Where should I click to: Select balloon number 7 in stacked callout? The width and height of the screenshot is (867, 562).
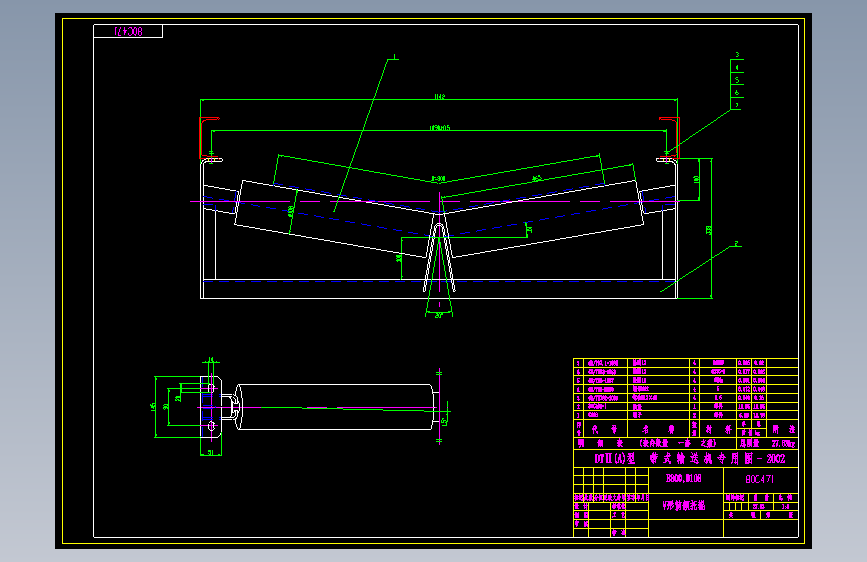737,104
